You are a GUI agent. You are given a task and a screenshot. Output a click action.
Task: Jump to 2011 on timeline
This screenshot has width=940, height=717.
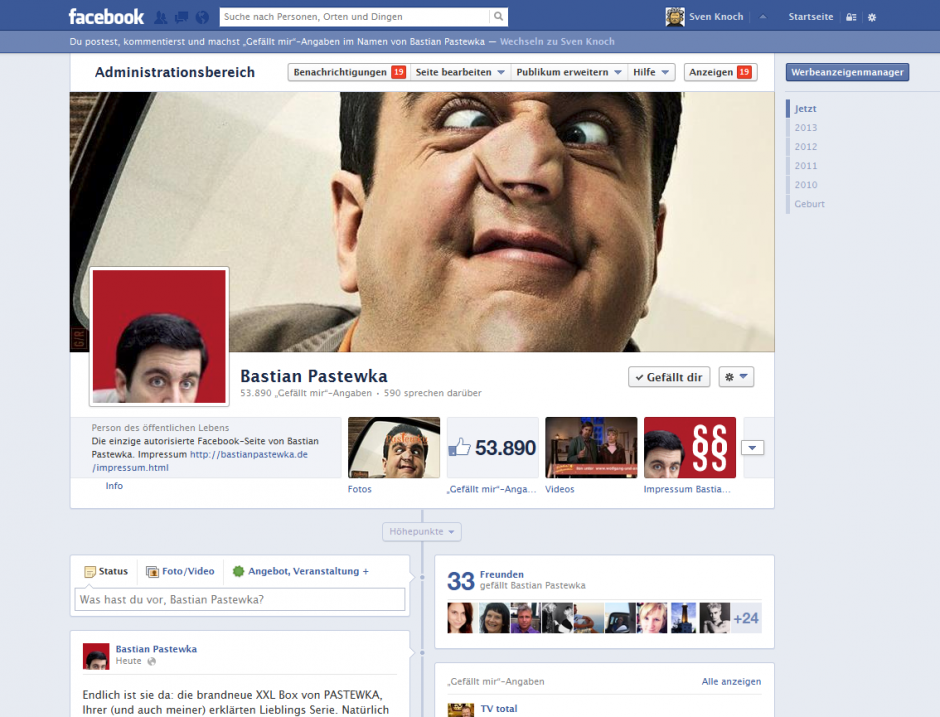click(806, 166)
